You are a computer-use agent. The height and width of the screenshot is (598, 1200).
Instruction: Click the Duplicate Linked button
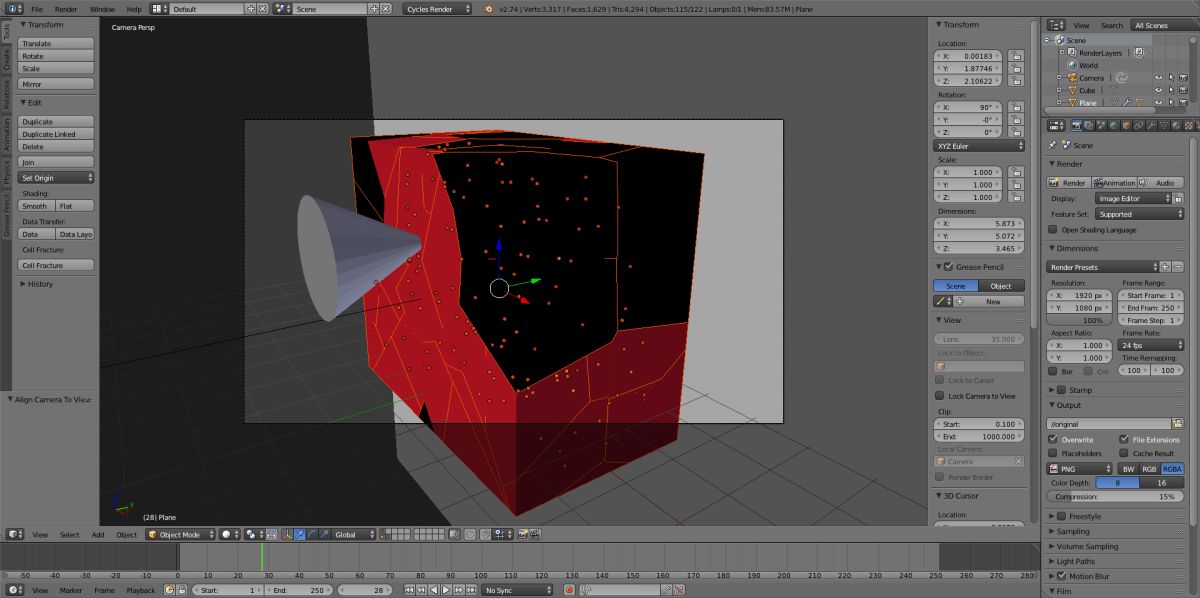click(57, 134)
